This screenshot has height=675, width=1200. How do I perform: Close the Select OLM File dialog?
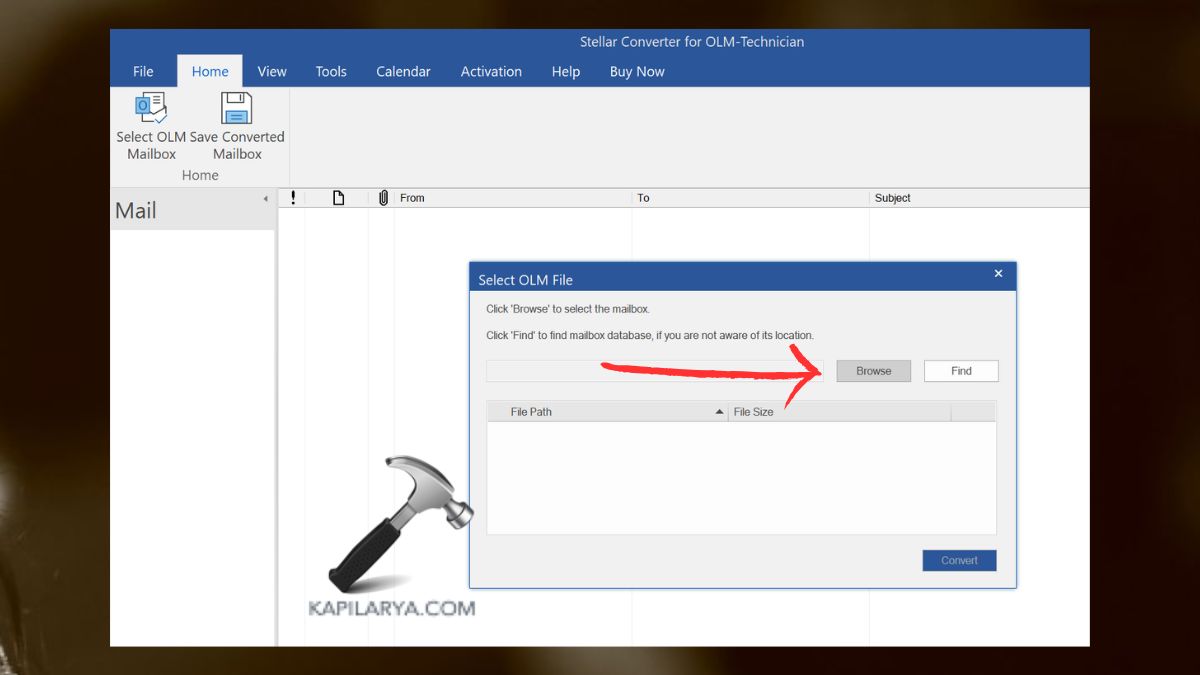pyautogui.click(x=998, y=273)
